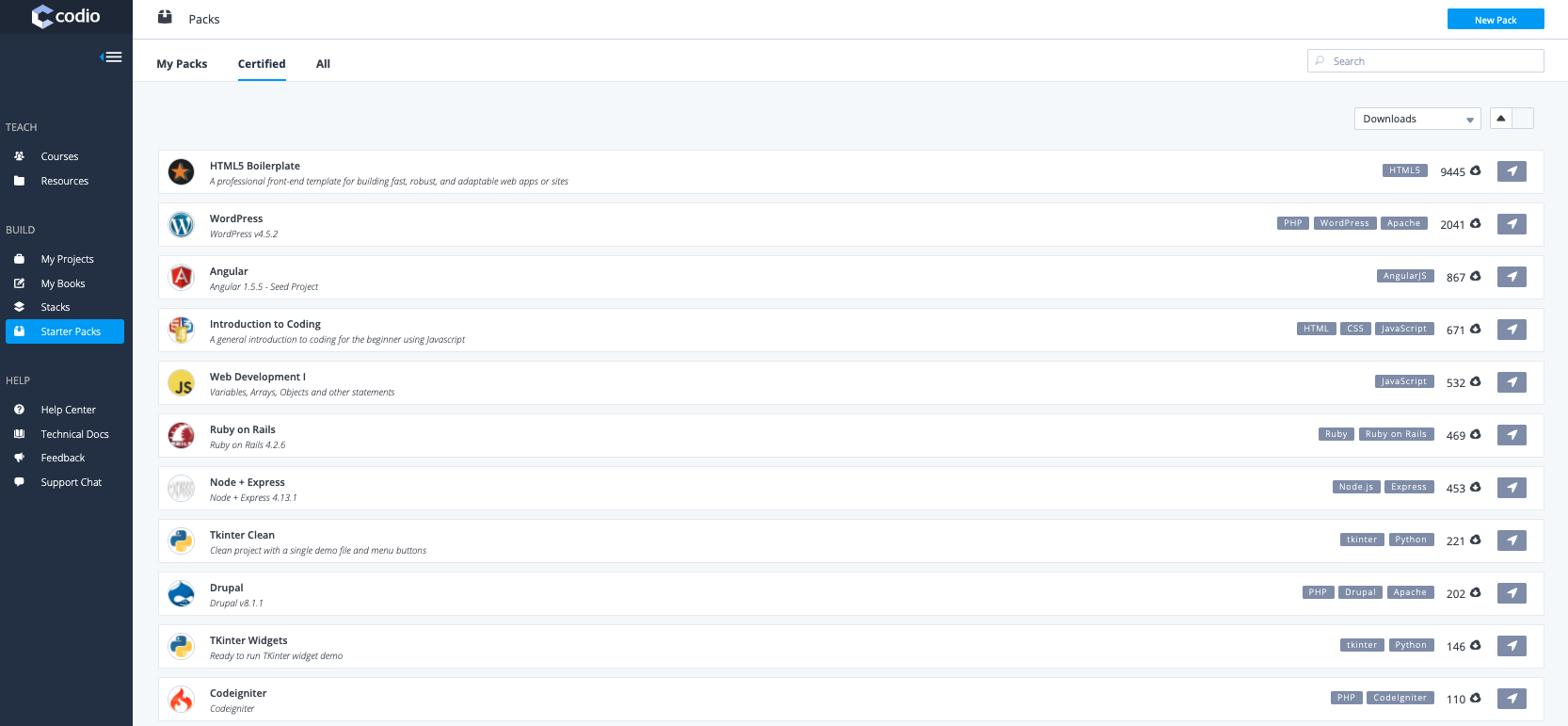Use the Codeigniter pack arrow button
Image resolution: width=1568 pixels, height=726 pixels.
1512,699
